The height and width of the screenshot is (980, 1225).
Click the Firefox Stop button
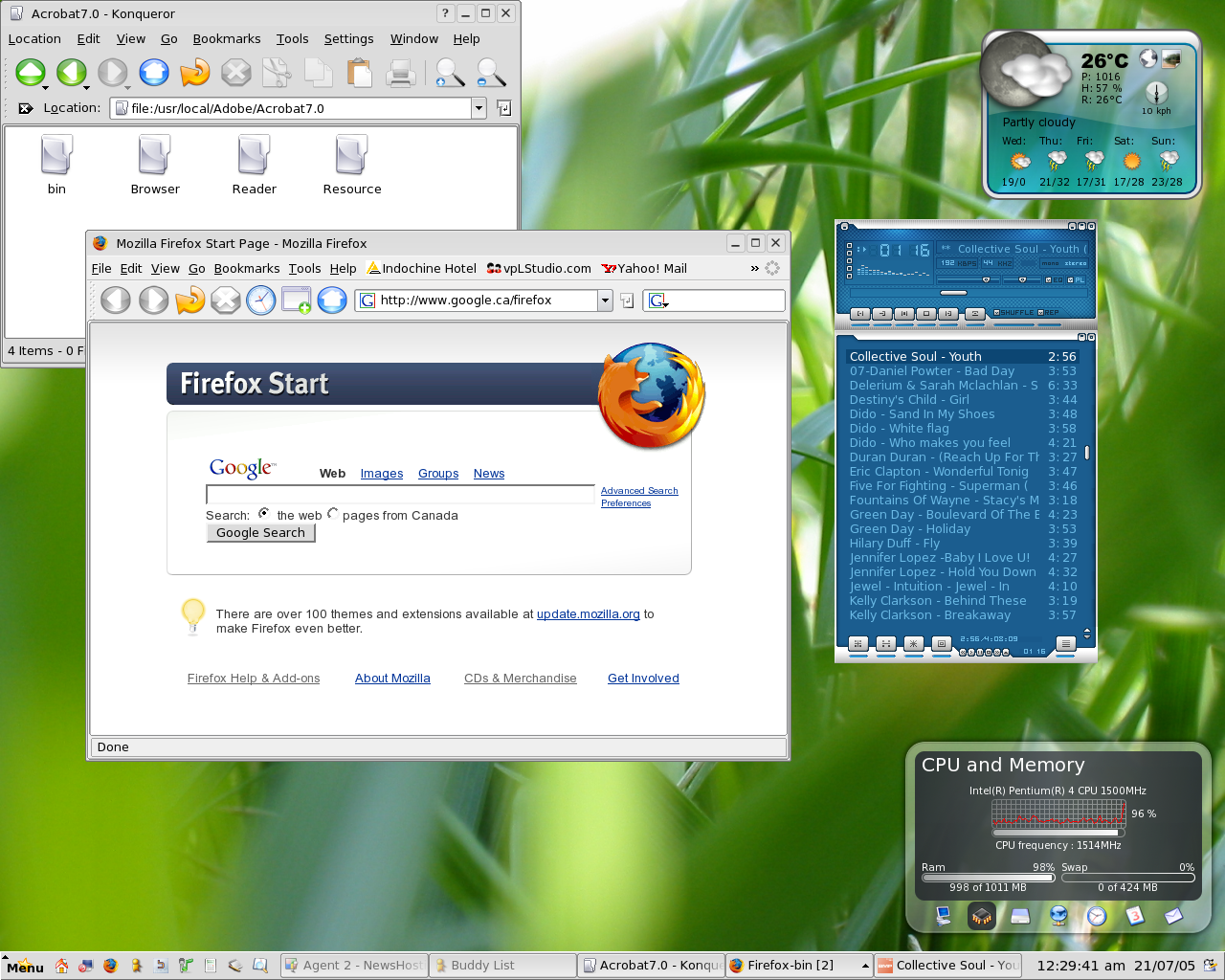[x=226, y=301]
